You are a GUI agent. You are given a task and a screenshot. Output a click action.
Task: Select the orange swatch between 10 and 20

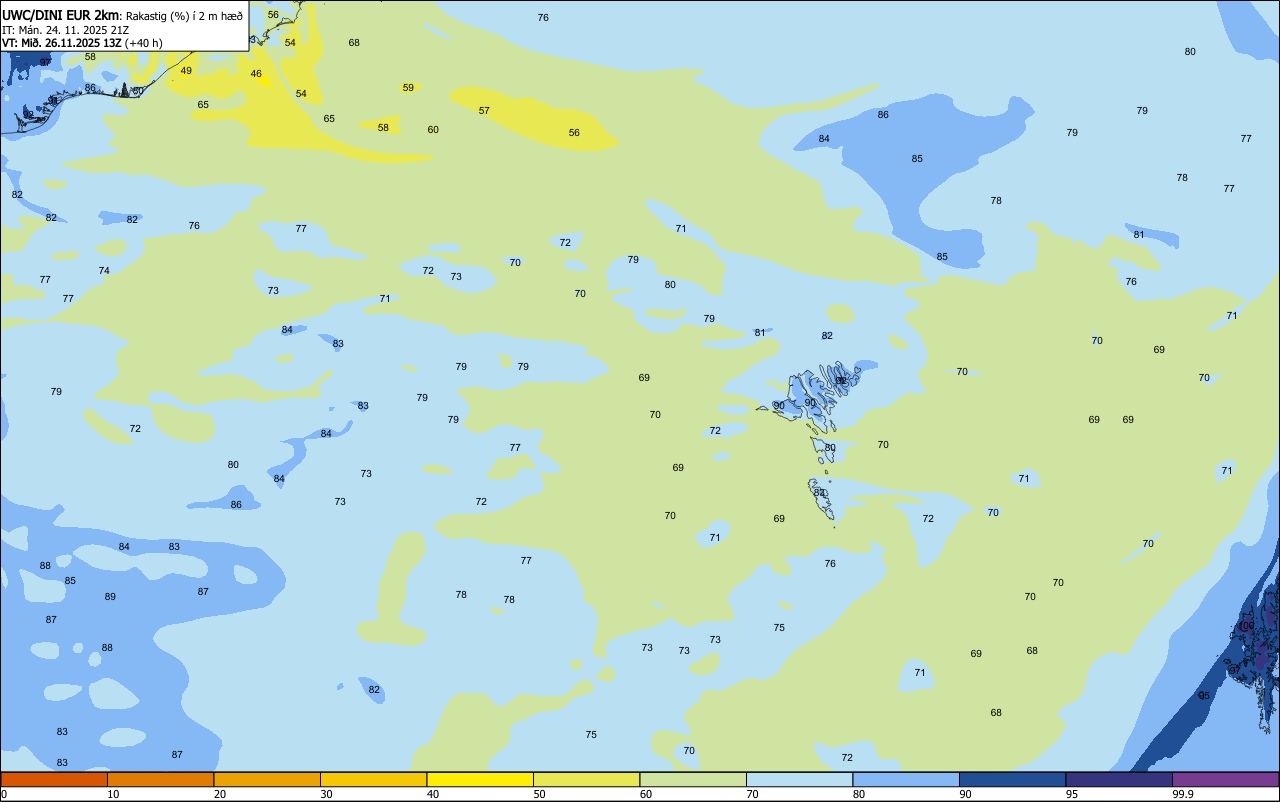(160, 779)
